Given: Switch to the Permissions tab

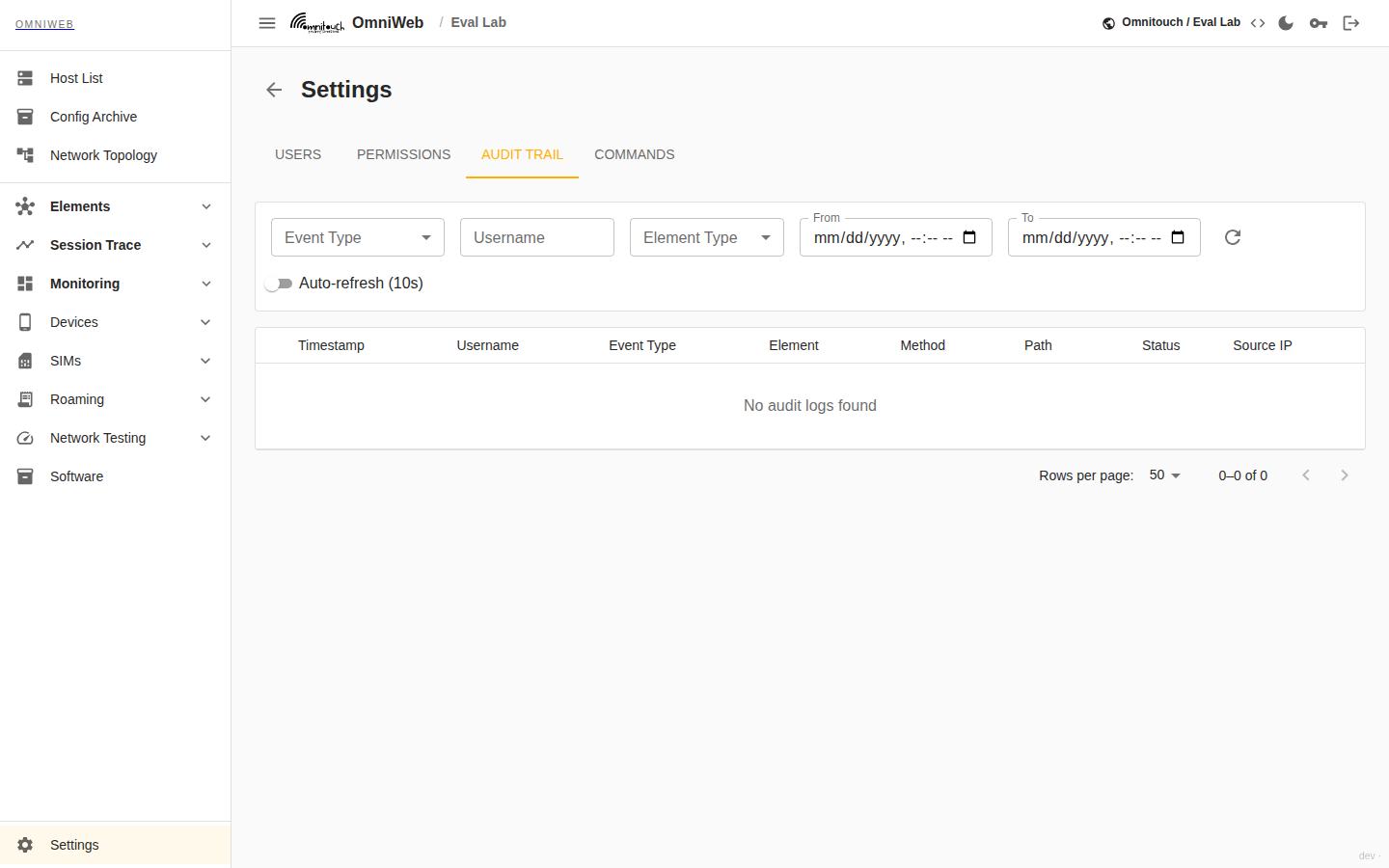Looking at the screenshot, I should click(403, 154).
